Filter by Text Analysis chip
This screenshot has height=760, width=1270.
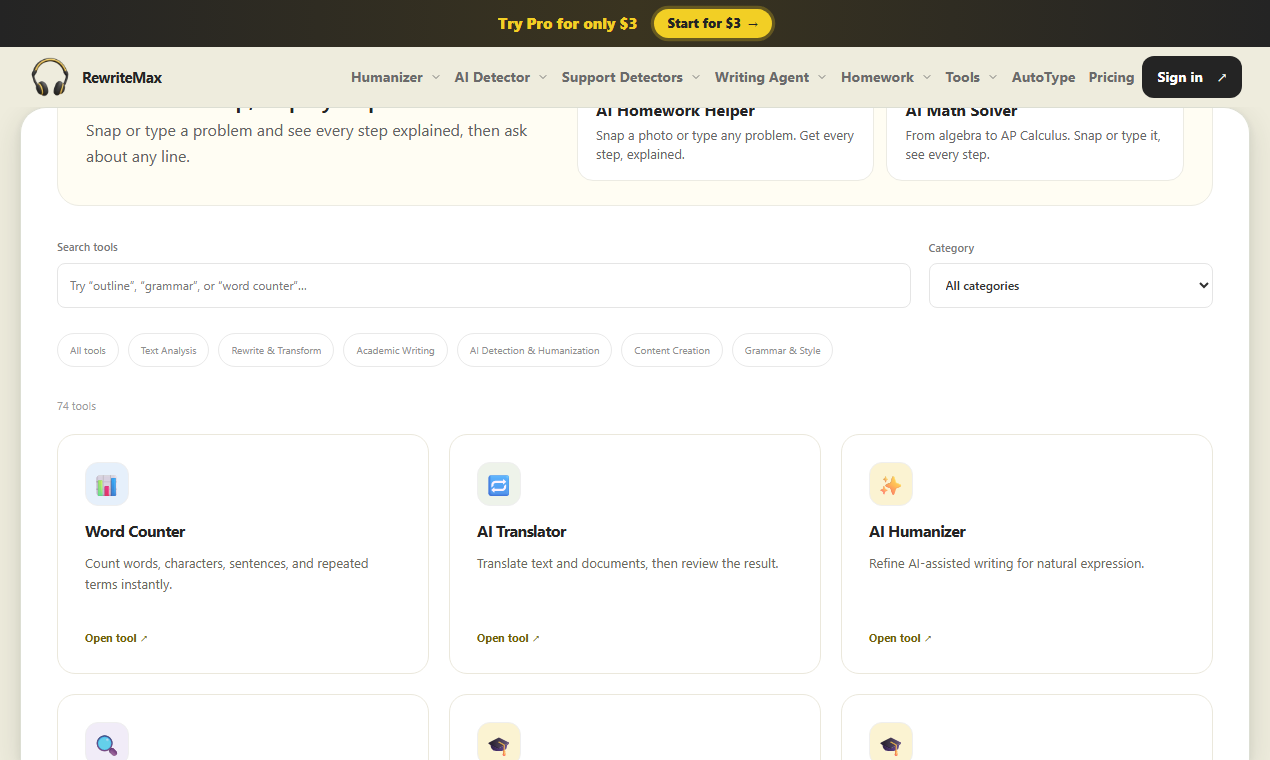(168, 350)
